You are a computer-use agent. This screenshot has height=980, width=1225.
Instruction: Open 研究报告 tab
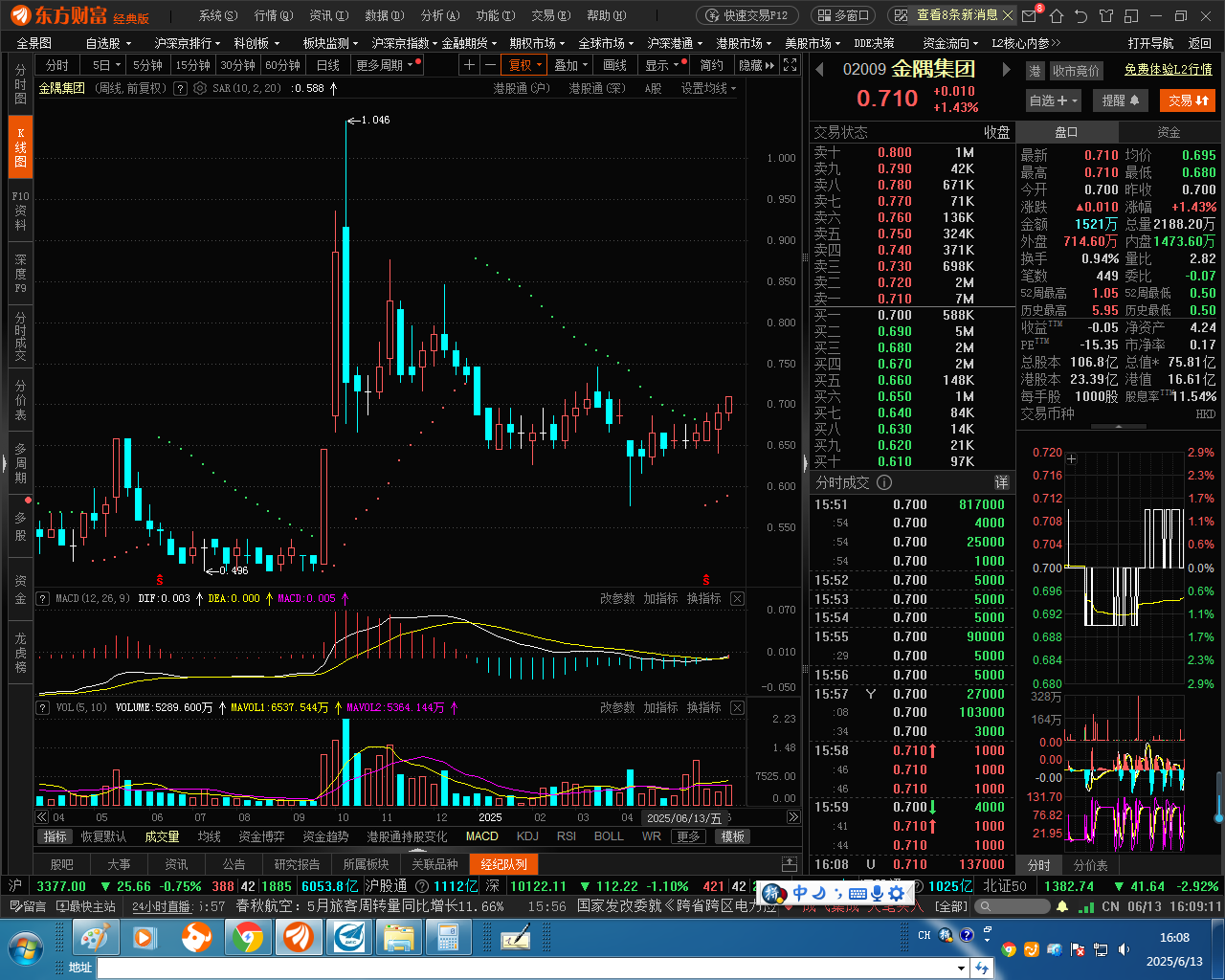297,863
